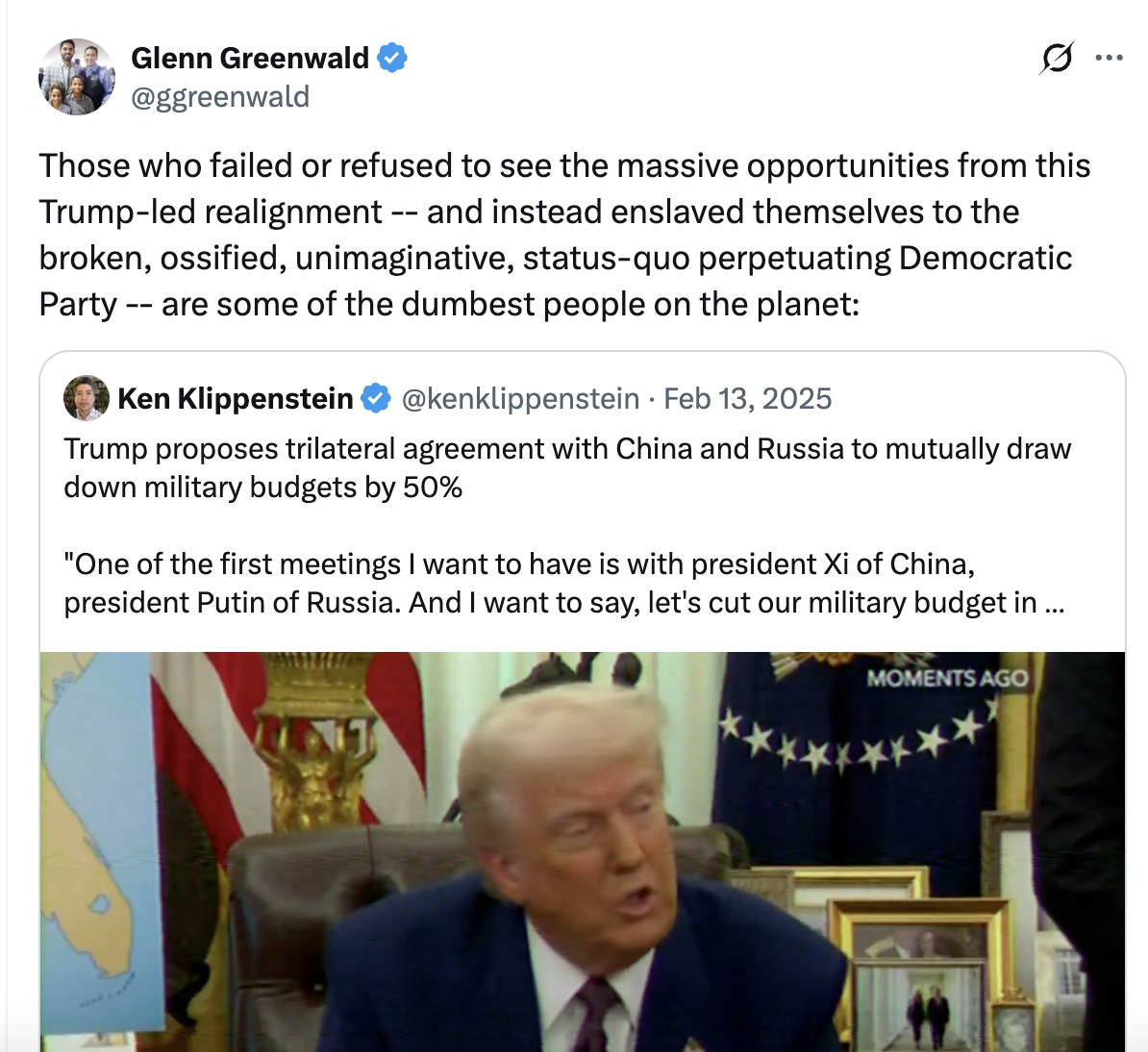The height and width of the screenshot is (1052, 1148).
Task: Open the Feb 13, 2025 timestamp
Action: coord(747,399)
